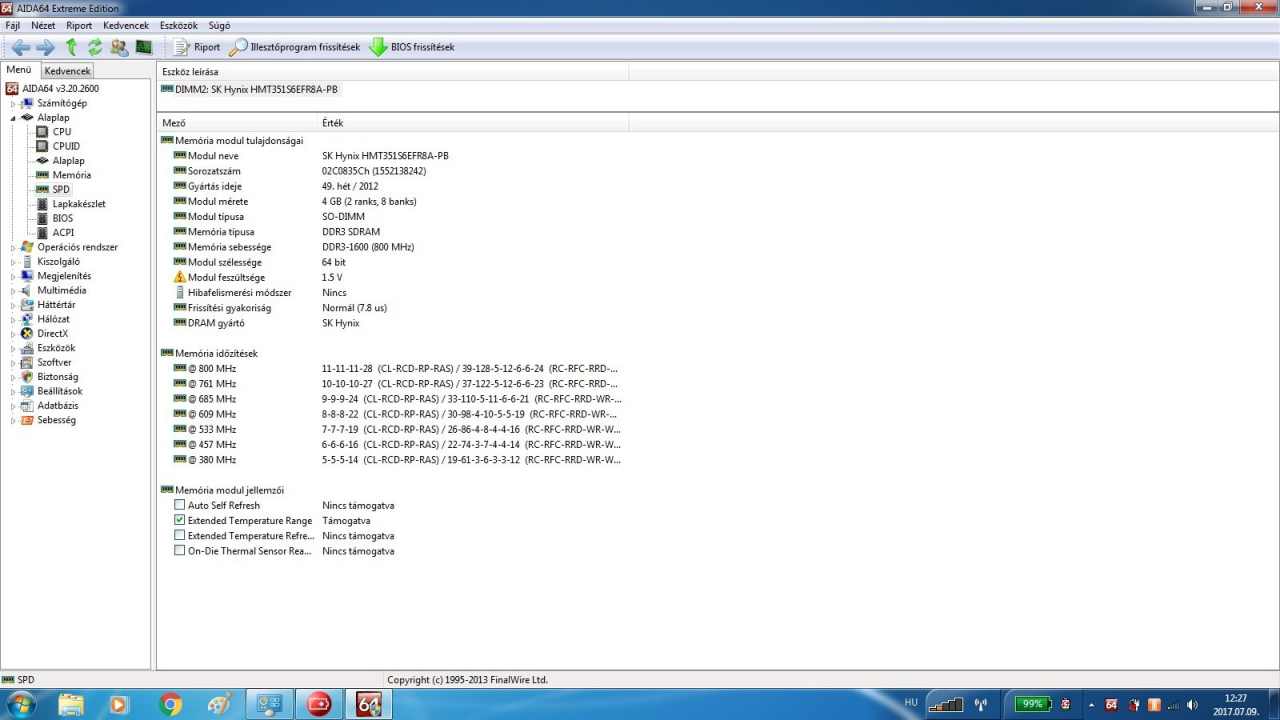Viewport: 1280px width, 720px height.
Task: Open Paint from the taskbar
Action: click(x=219, y=704)
